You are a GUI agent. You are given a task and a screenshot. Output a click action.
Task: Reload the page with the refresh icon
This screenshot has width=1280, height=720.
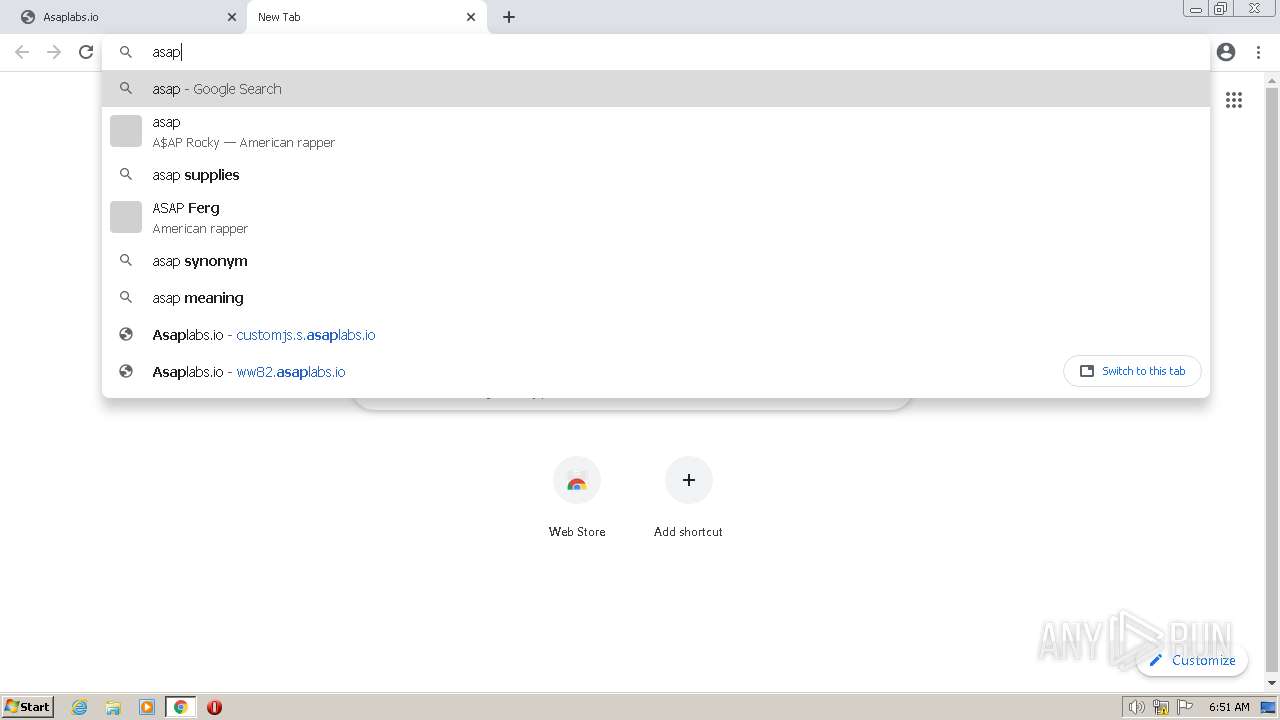(86, 52)
